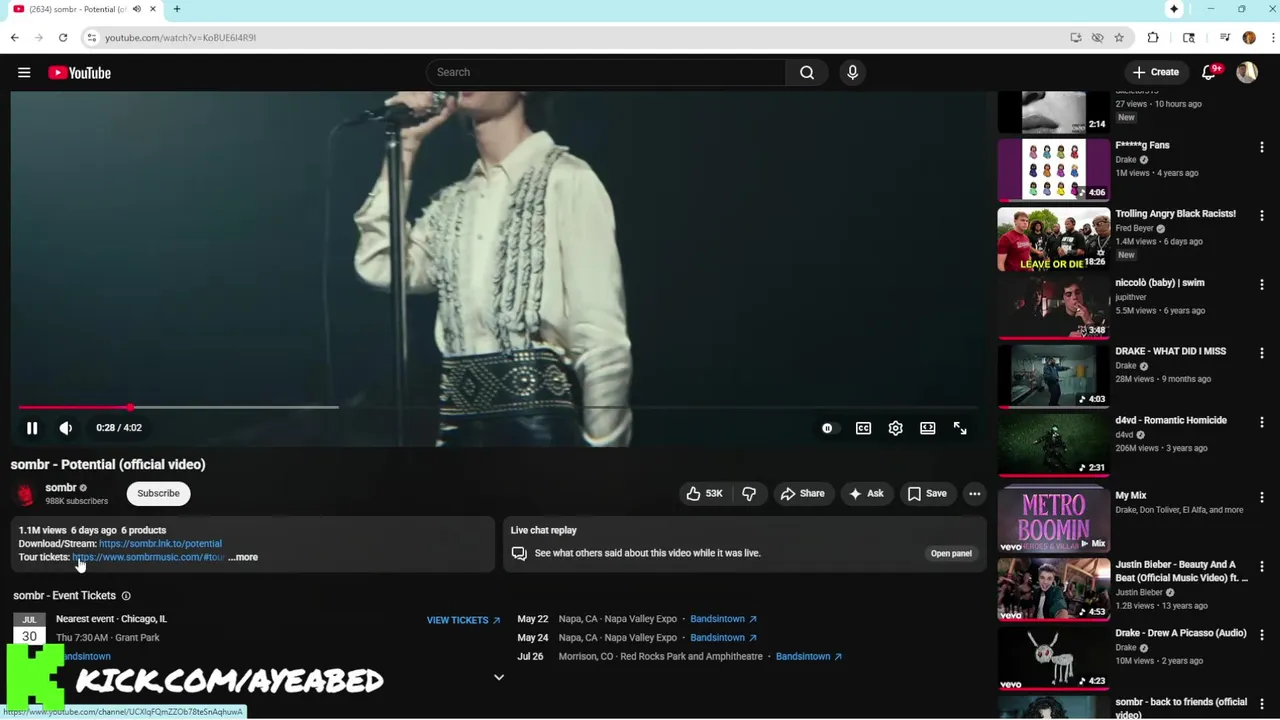Open Chrome profile avatar
The image size is (1280, 720).
click(1249, 37)
